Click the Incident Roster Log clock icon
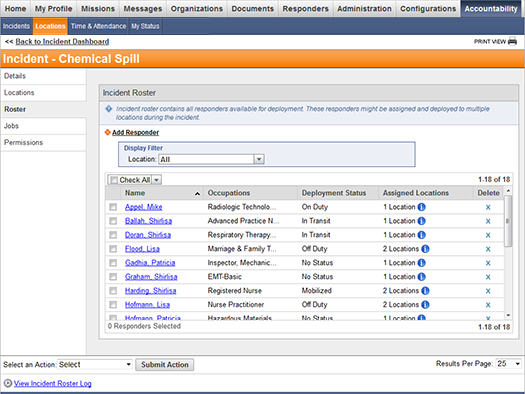The height and width of the screenshot is (394, 525). click(8, 383)
